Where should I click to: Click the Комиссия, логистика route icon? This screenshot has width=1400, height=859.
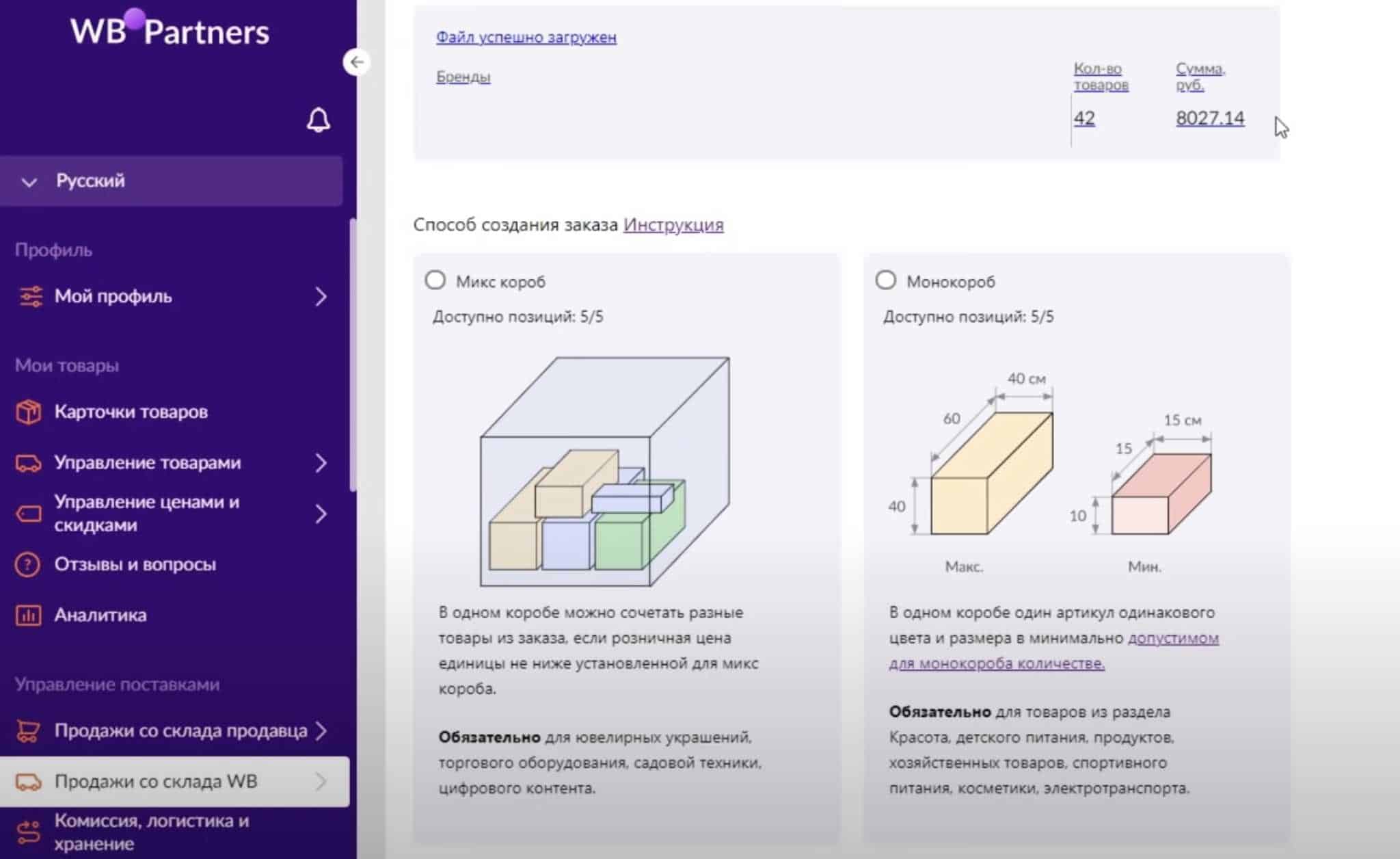click(29, 832)
